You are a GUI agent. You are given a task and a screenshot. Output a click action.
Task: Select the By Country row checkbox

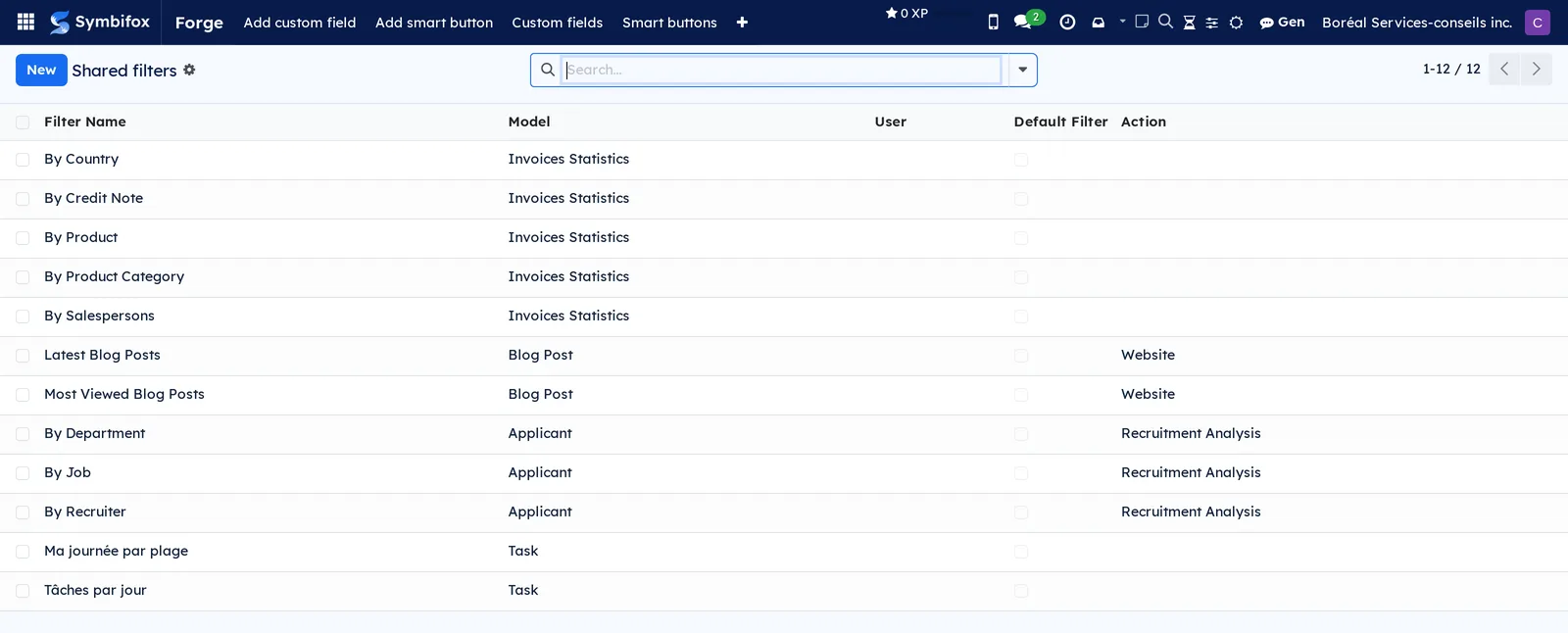click(x=23, y=160)
